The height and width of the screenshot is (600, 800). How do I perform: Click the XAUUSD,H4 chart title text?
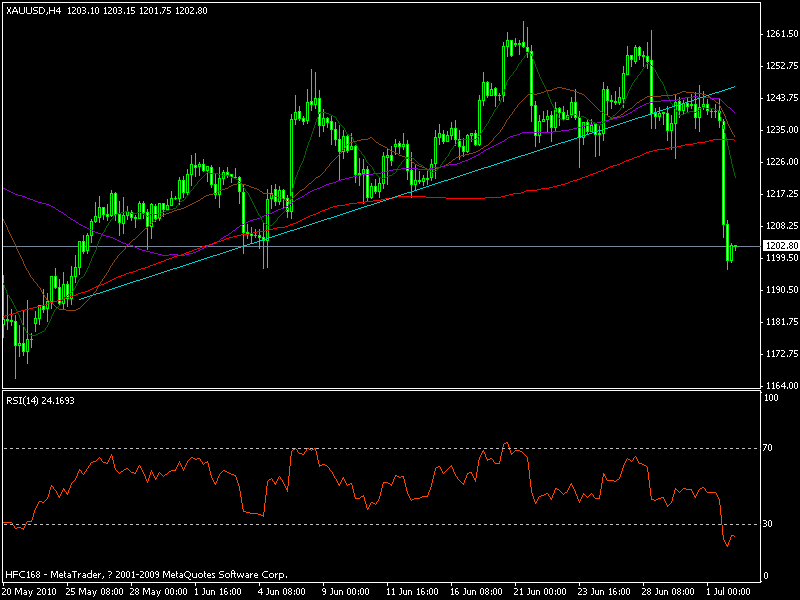tap(34, 11)
